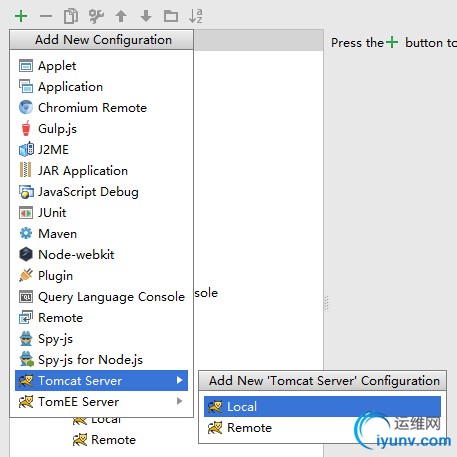Select Application configuration type
This screenshot has width=457, height=457.
[102, 87]
